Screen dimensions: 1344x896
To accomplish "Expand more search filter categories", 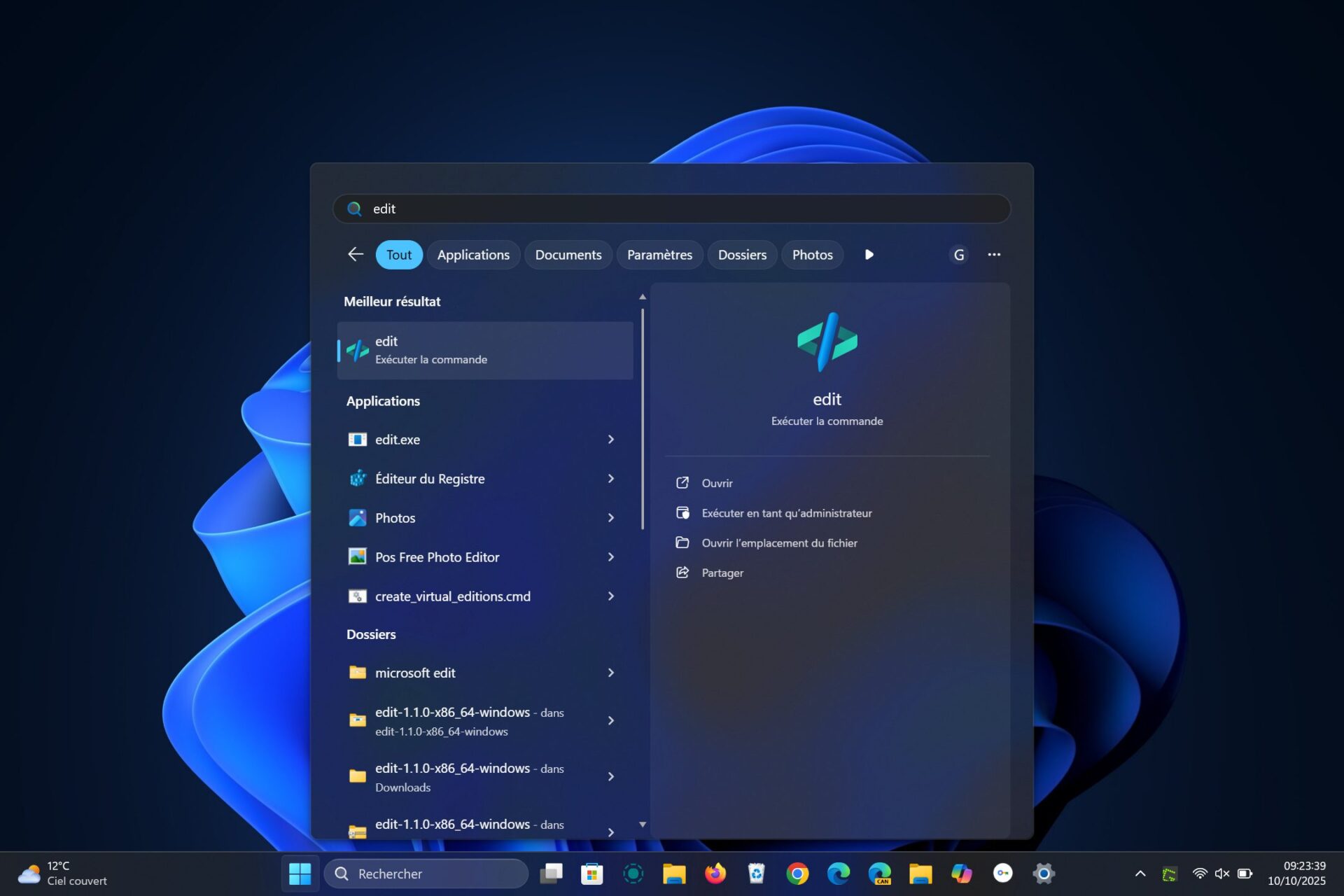I will click(x=869, y=254).
